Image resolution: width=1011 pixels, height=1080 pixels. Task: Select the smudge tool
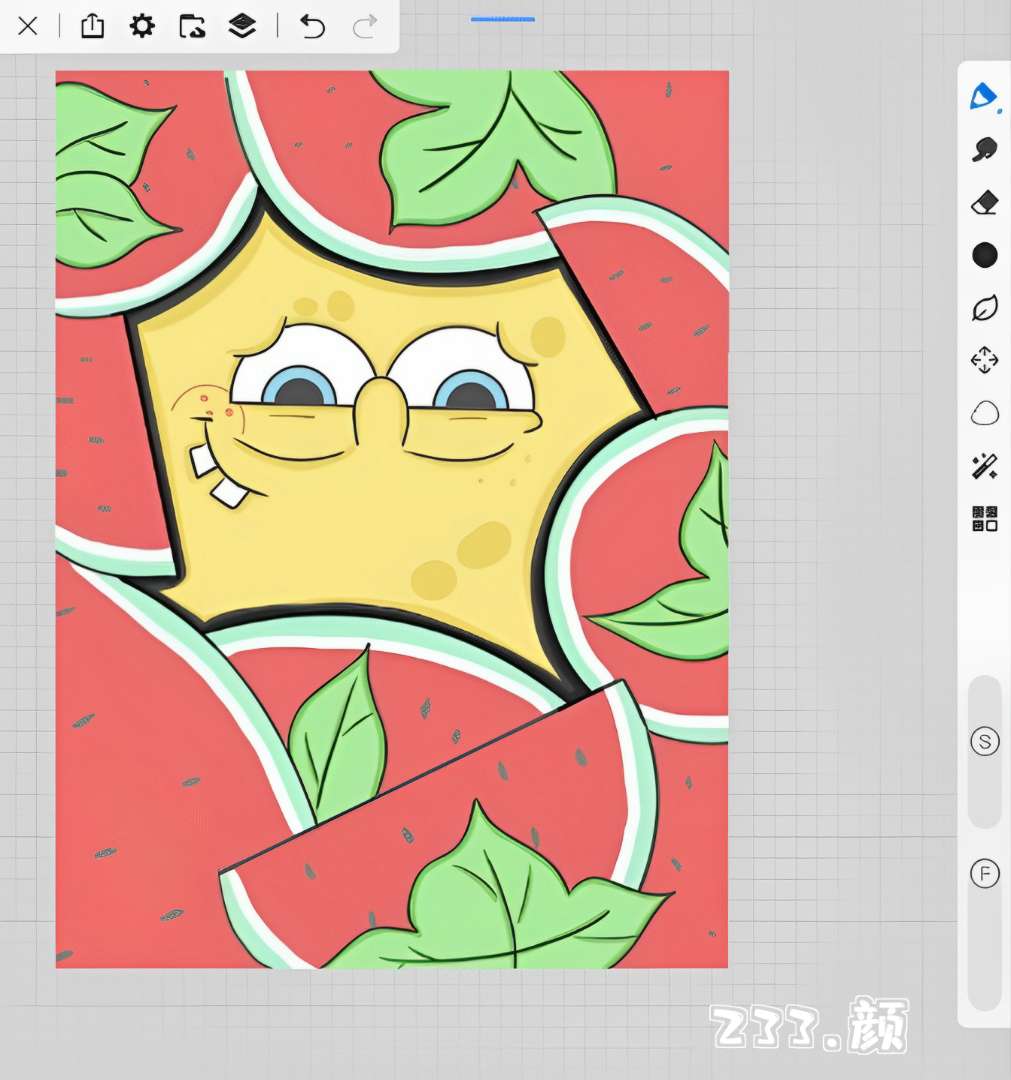985,149
